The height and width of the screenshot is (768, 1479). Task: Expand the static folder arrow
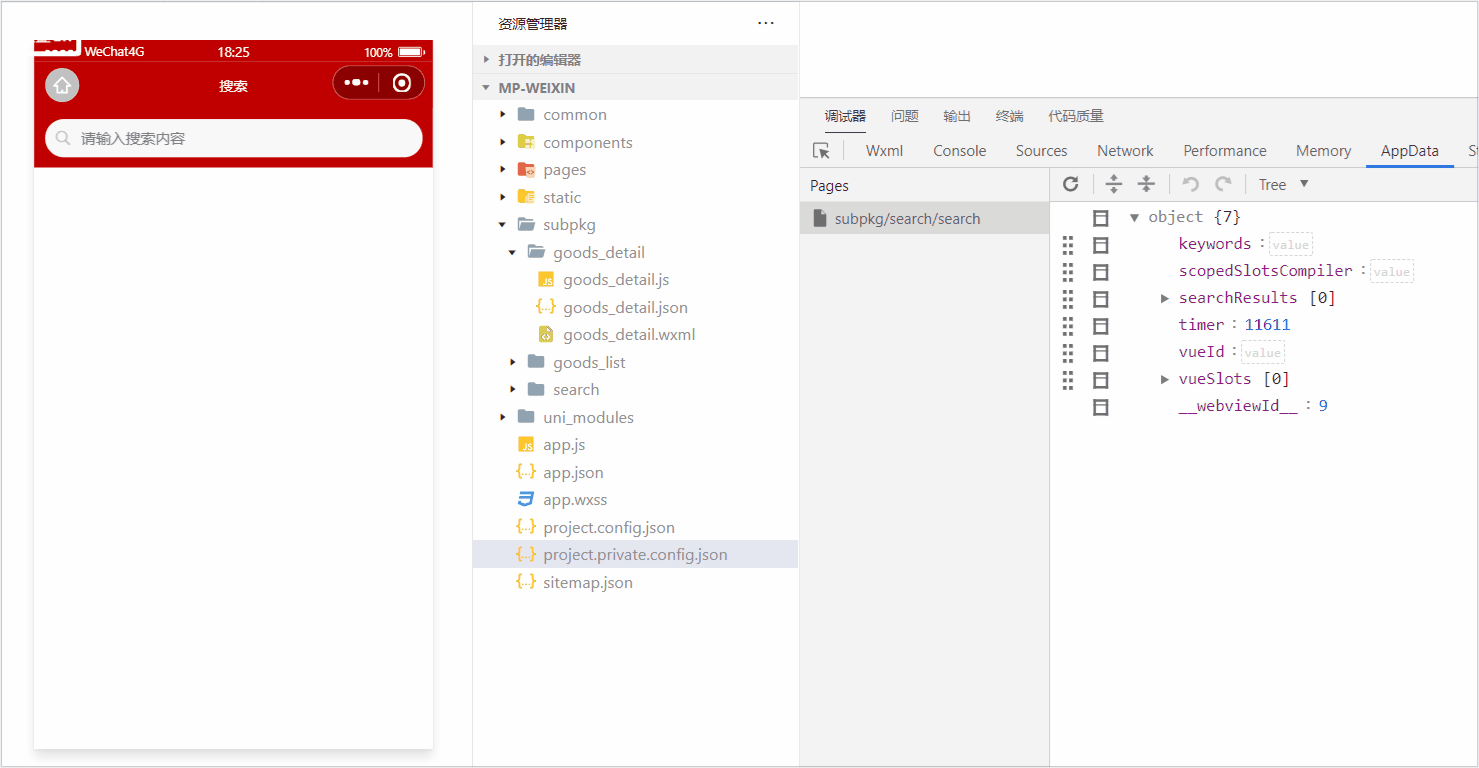point(503,197)
